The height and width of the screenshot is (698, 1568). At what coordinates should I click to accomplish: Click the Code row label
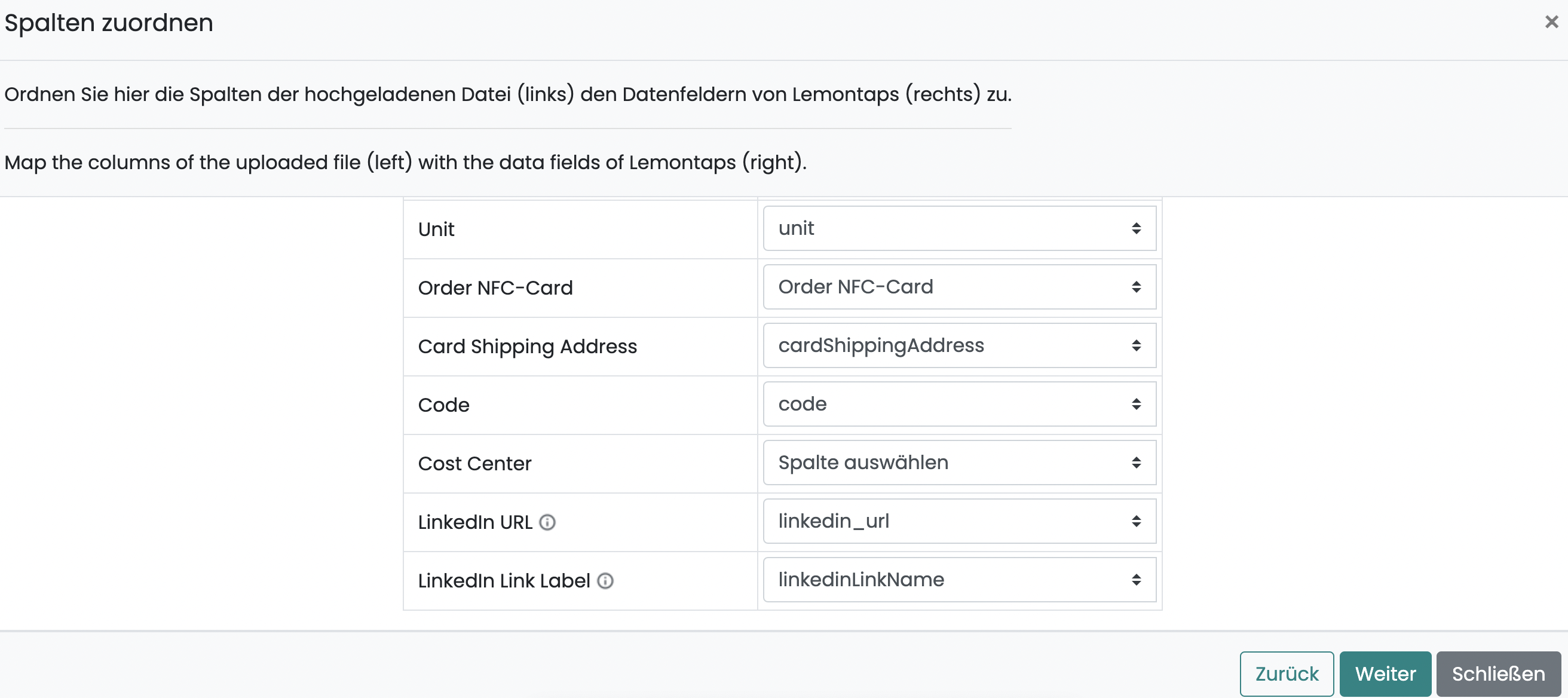(x=443, y=405)
